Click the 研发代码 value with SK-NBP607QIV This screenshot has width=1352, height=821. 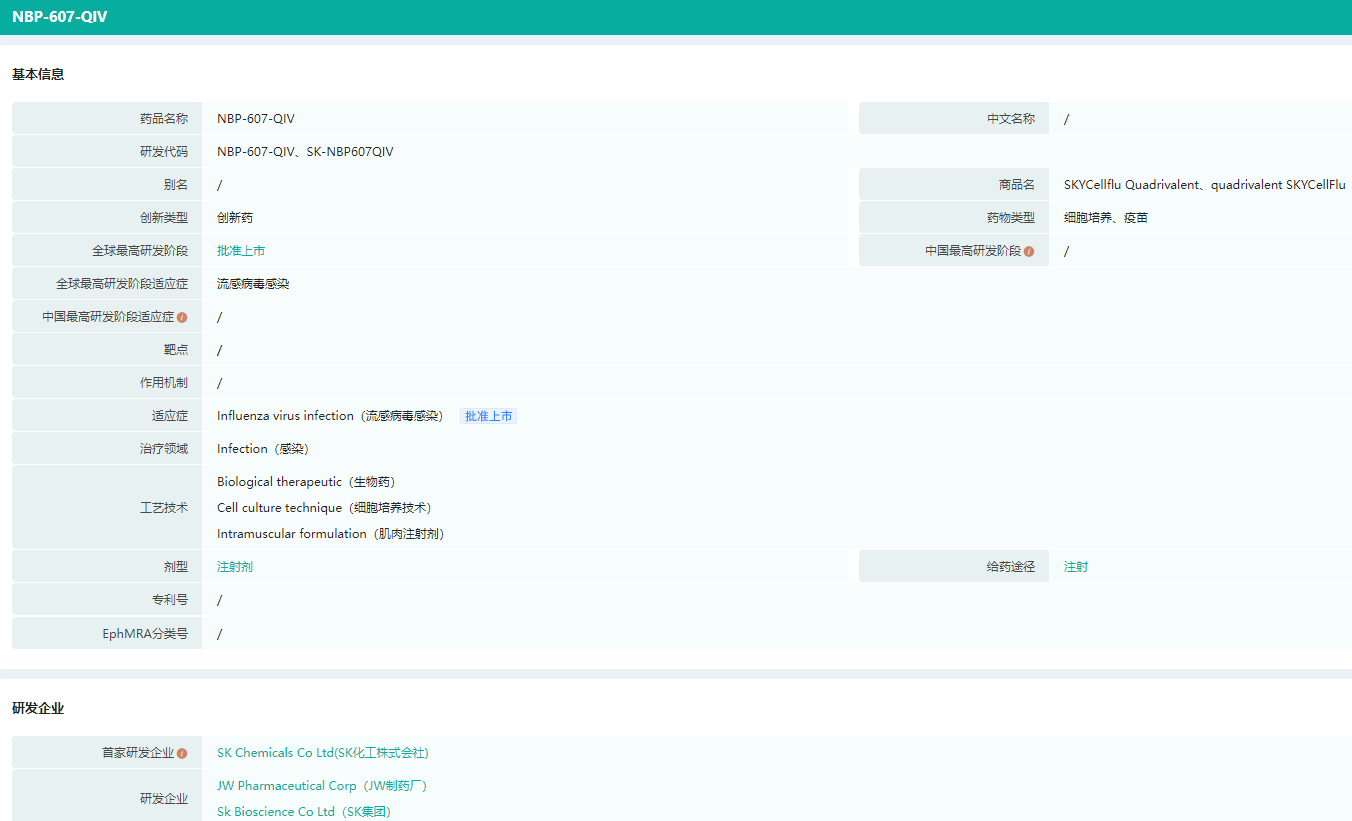[305, 152]
